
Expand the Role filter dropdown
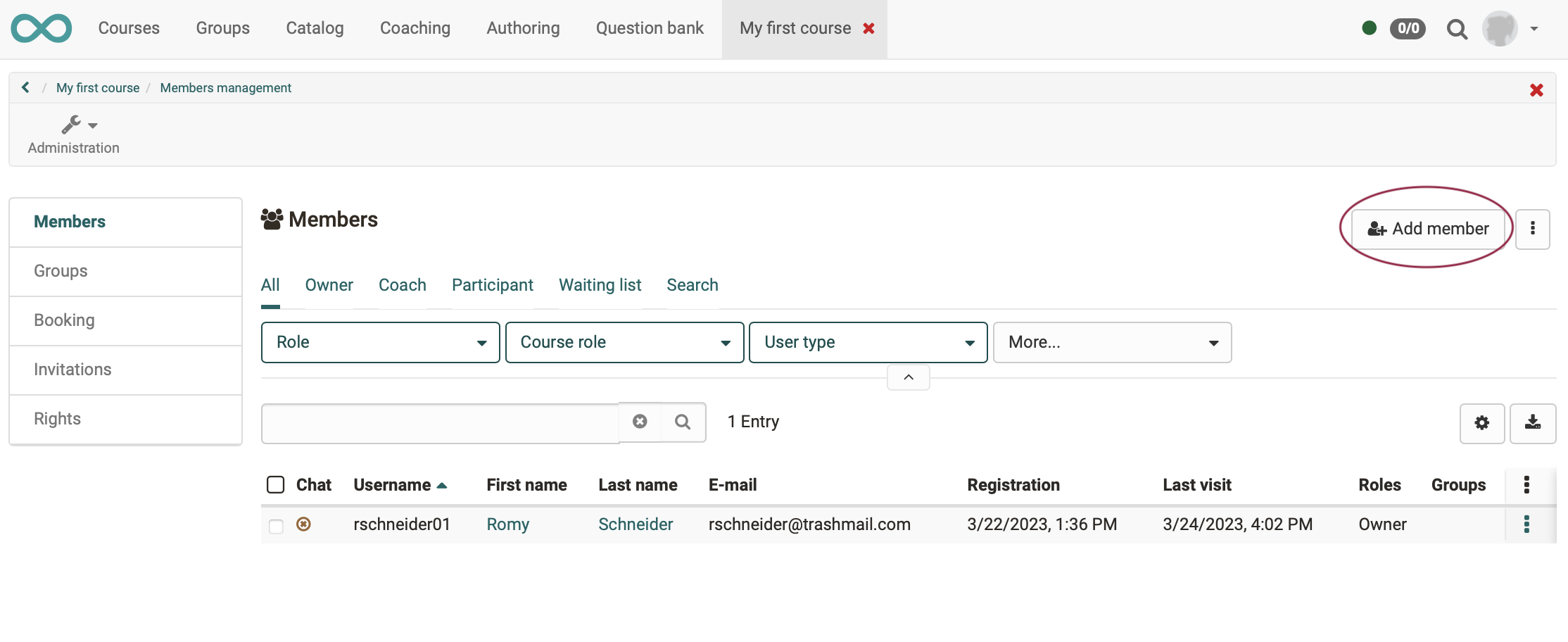[380, 343]
